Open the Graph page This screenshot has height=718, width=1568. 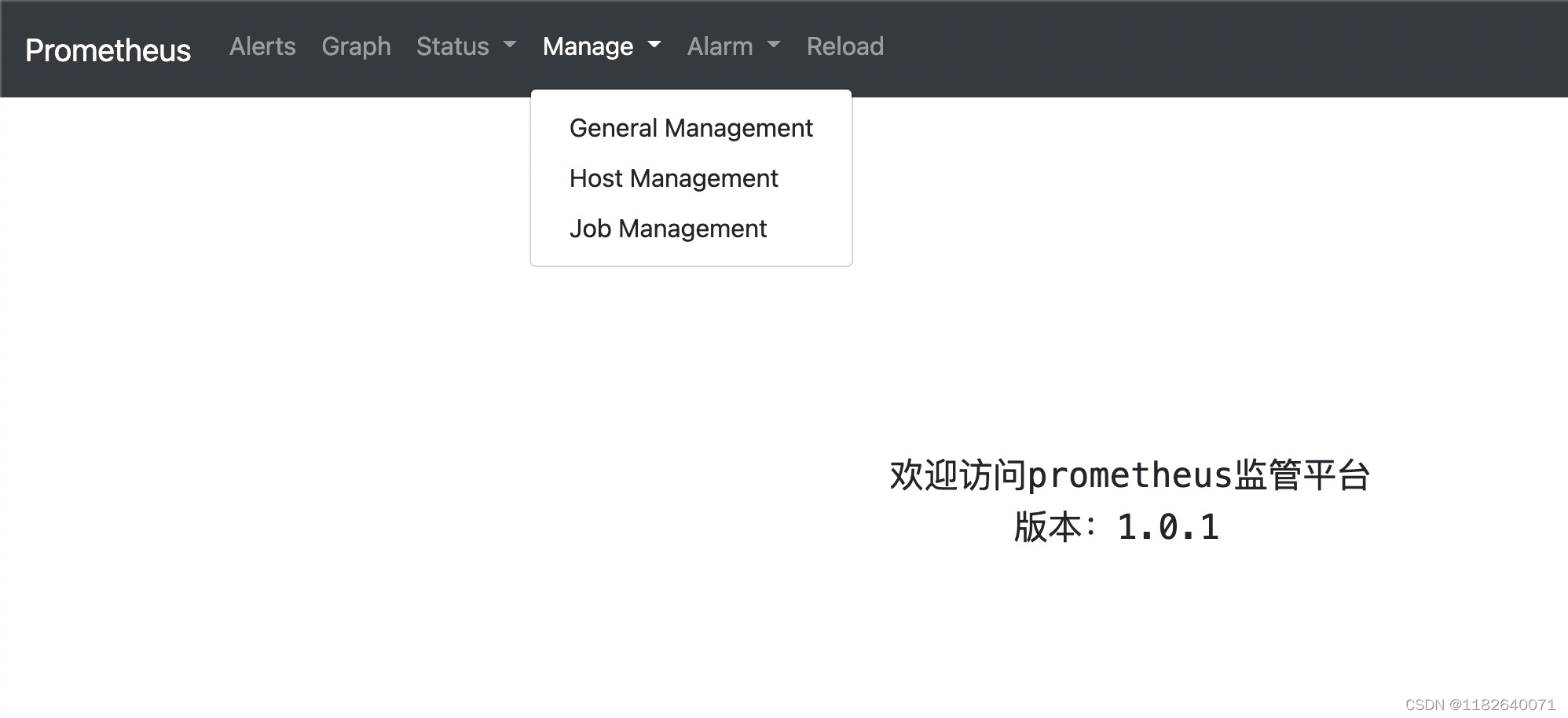356,46
